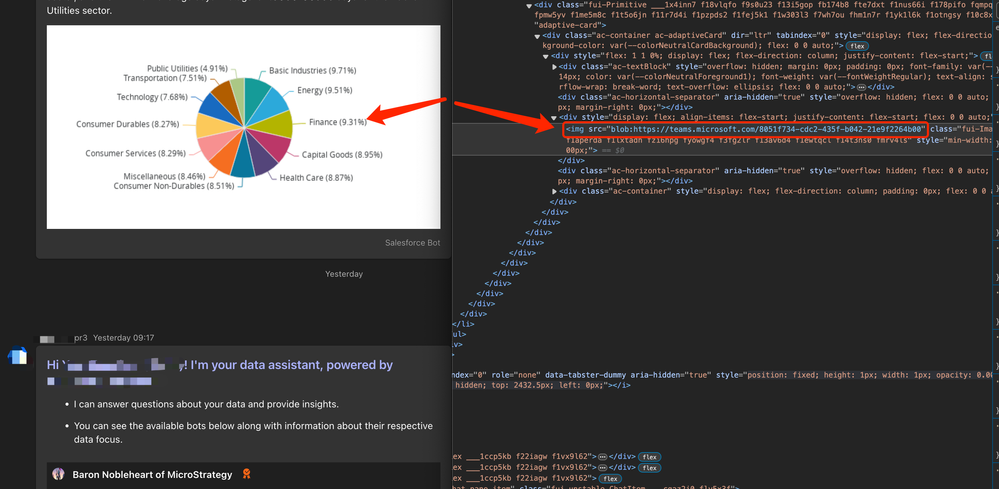Click the 'Energy (9.51%)' chart label
This screenshot has height=489, width=999.
324,90
